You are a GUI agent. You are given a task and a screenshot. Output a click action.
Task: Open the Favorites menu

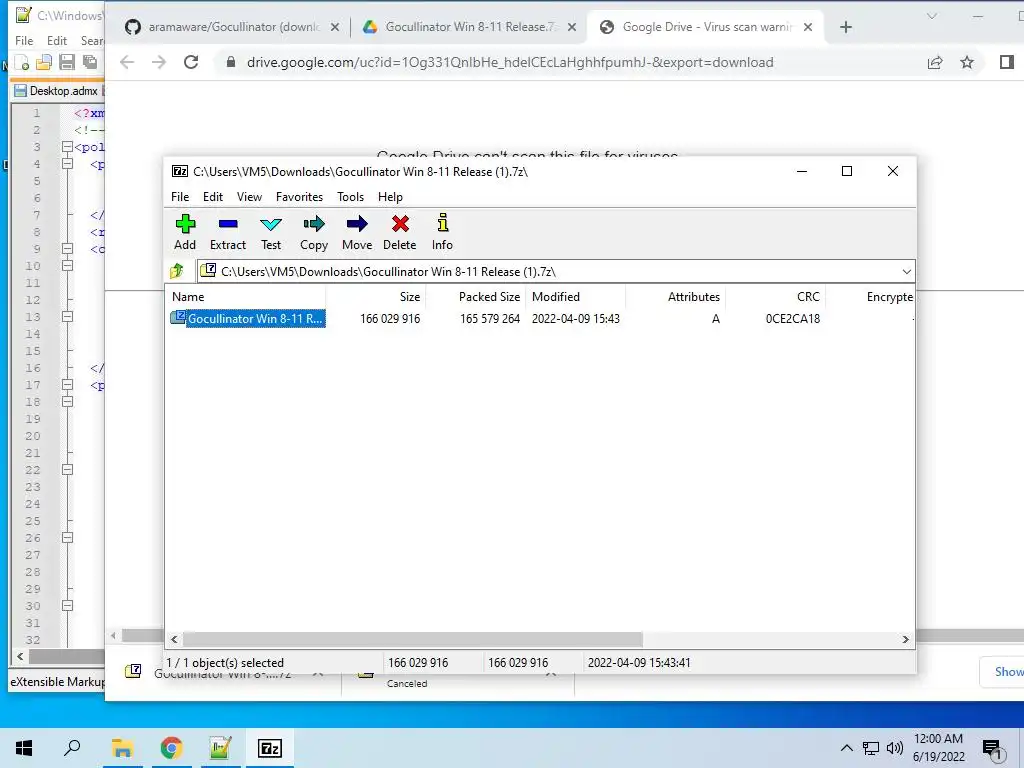tap(299, 197)
